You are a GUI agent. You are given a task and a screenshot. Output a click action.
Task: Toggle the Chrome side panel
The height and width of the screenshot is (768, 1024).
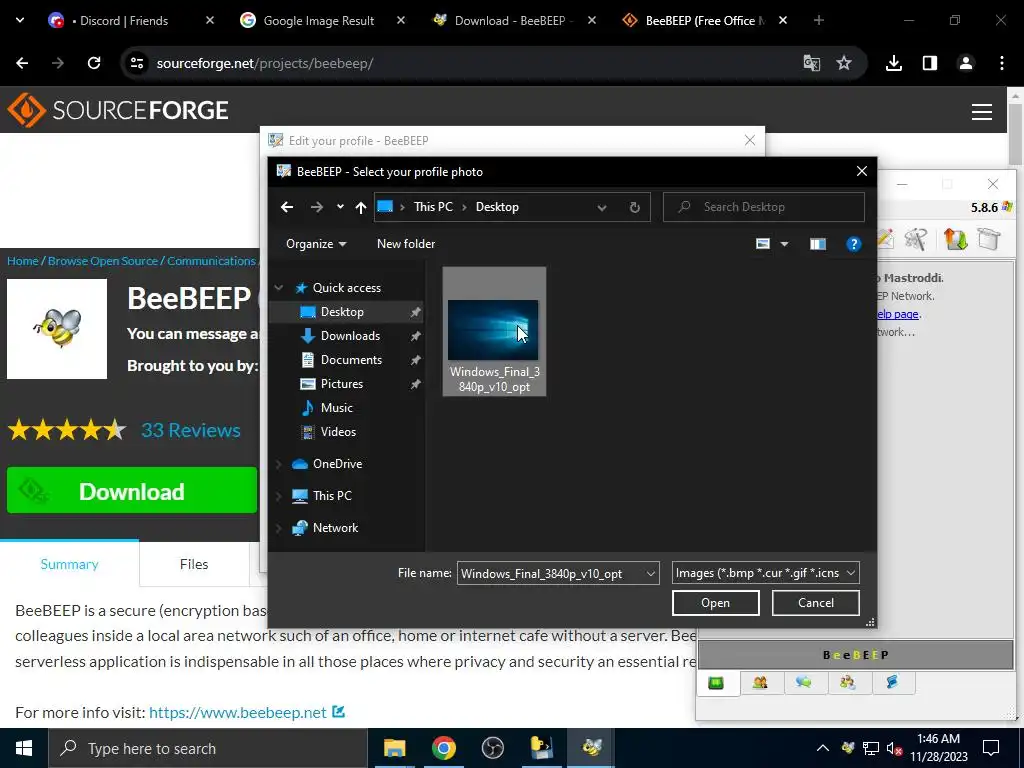[x=929, y=63]
